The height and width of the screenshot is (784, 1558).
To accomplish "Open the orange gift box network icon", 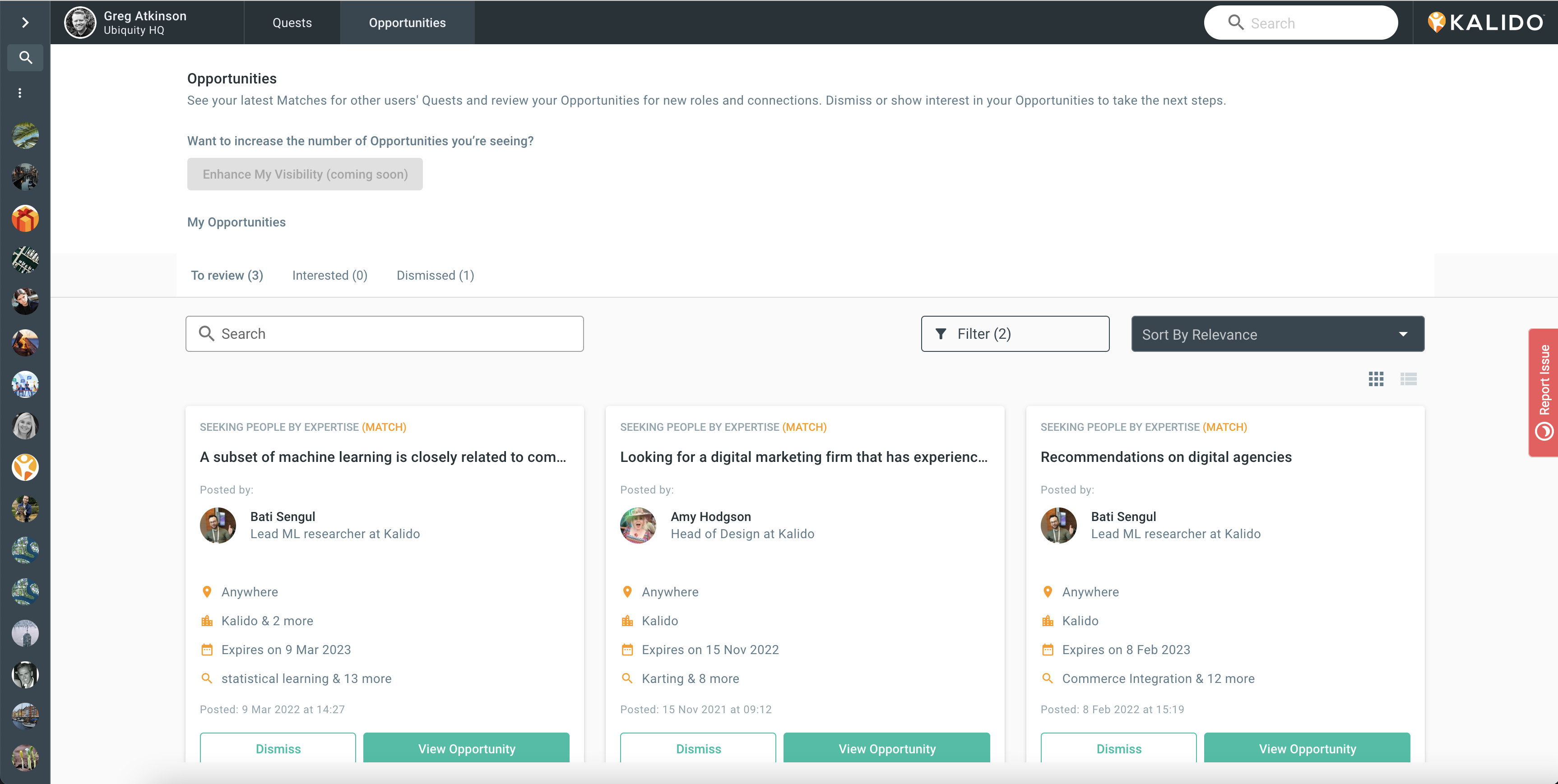I will click(x=25, y=218).
